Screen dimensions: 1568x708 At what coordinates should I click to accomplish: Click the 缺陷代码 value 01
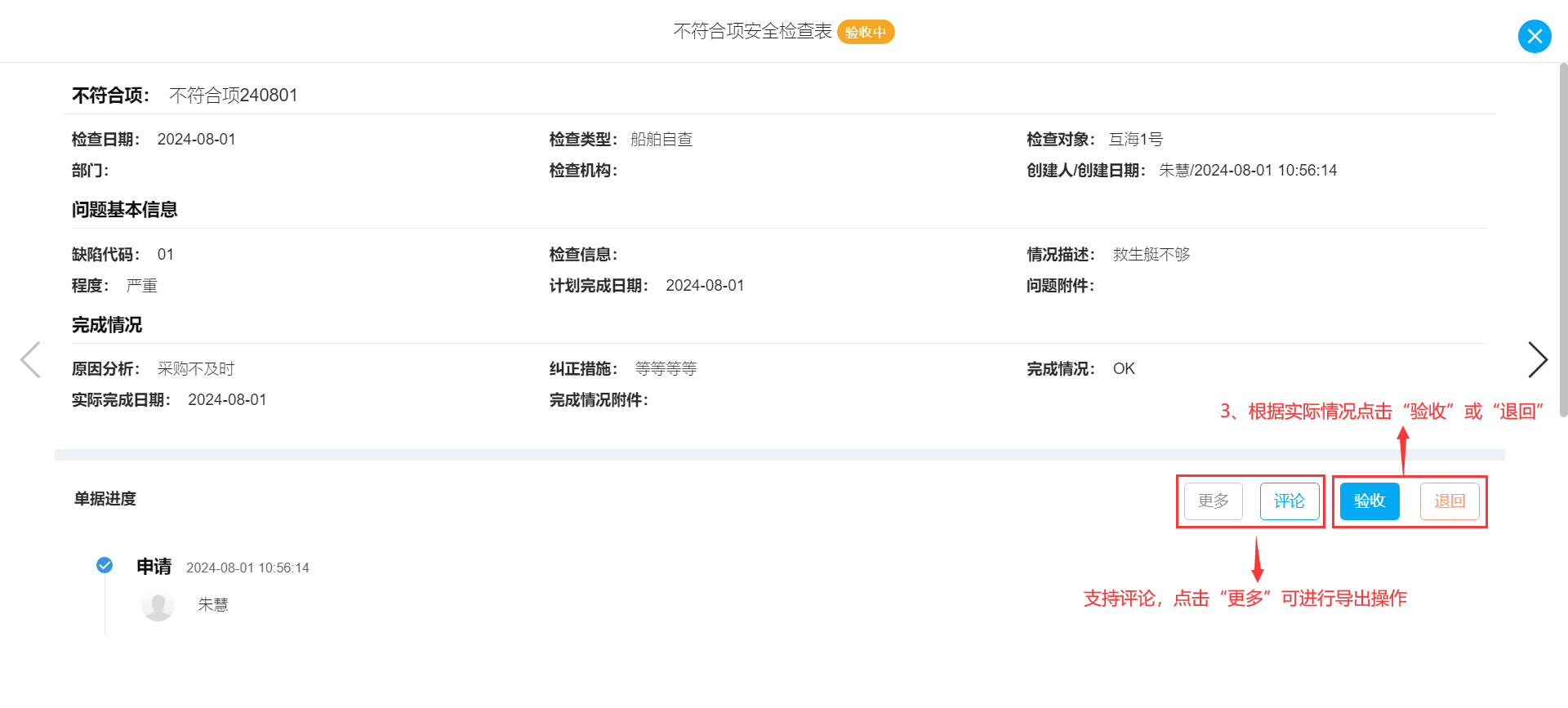click(x=166, y=255)
